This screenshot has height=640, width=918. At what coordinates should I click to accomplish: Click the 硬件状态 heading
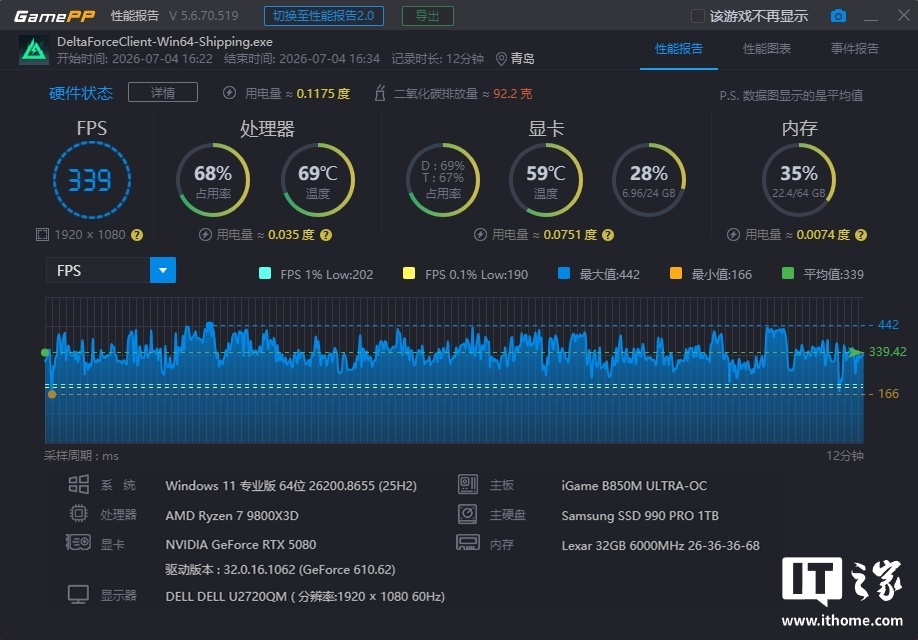(x=81, y=93)
